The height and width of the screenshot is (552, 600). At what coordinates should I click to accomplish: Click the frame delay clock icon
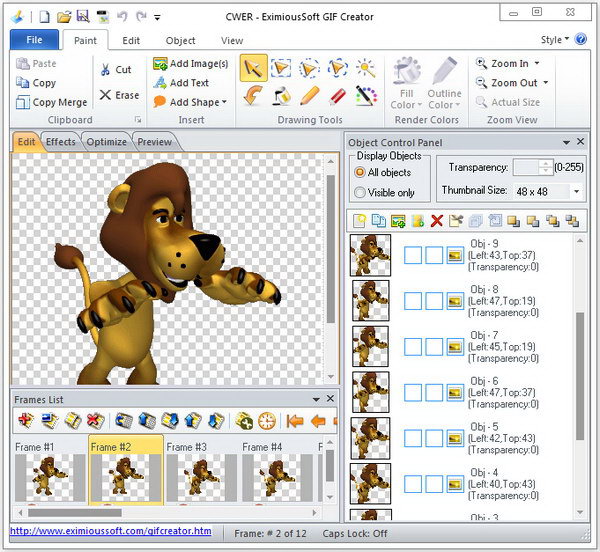267,421
